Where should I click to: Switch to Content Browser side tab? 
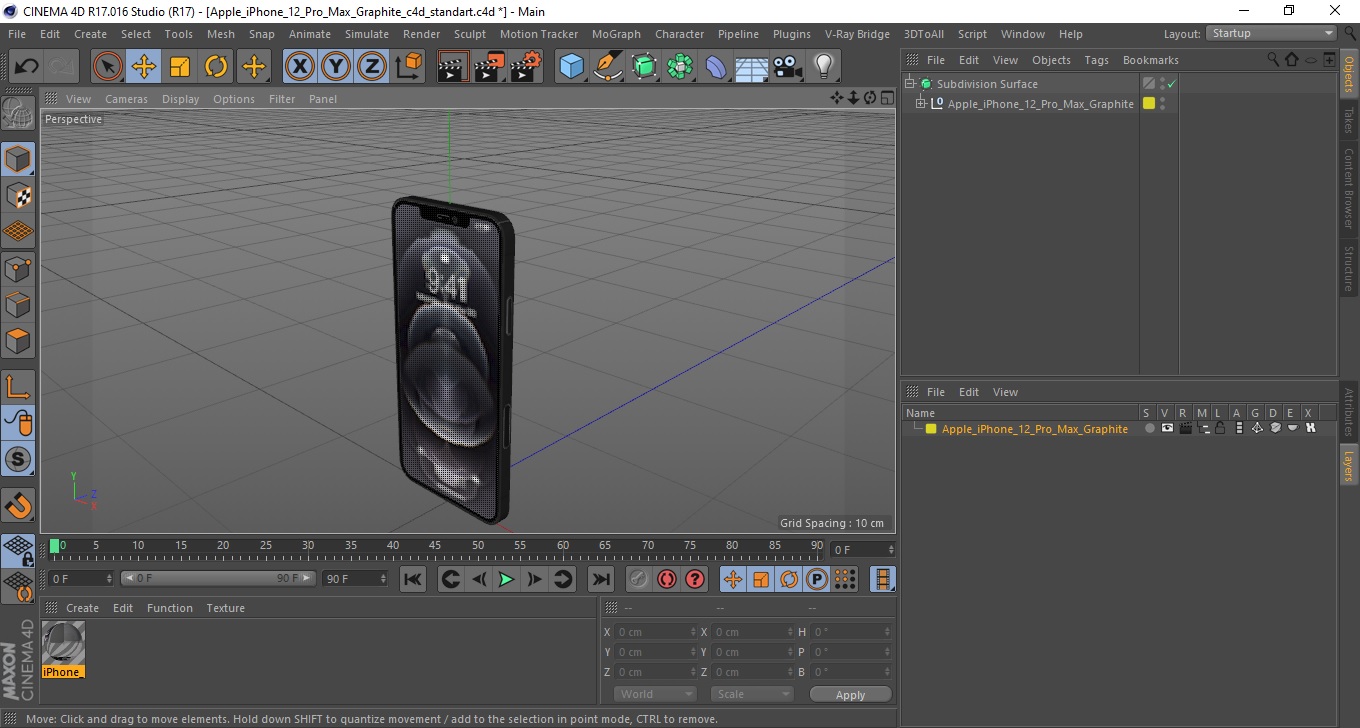point(1349,188)
